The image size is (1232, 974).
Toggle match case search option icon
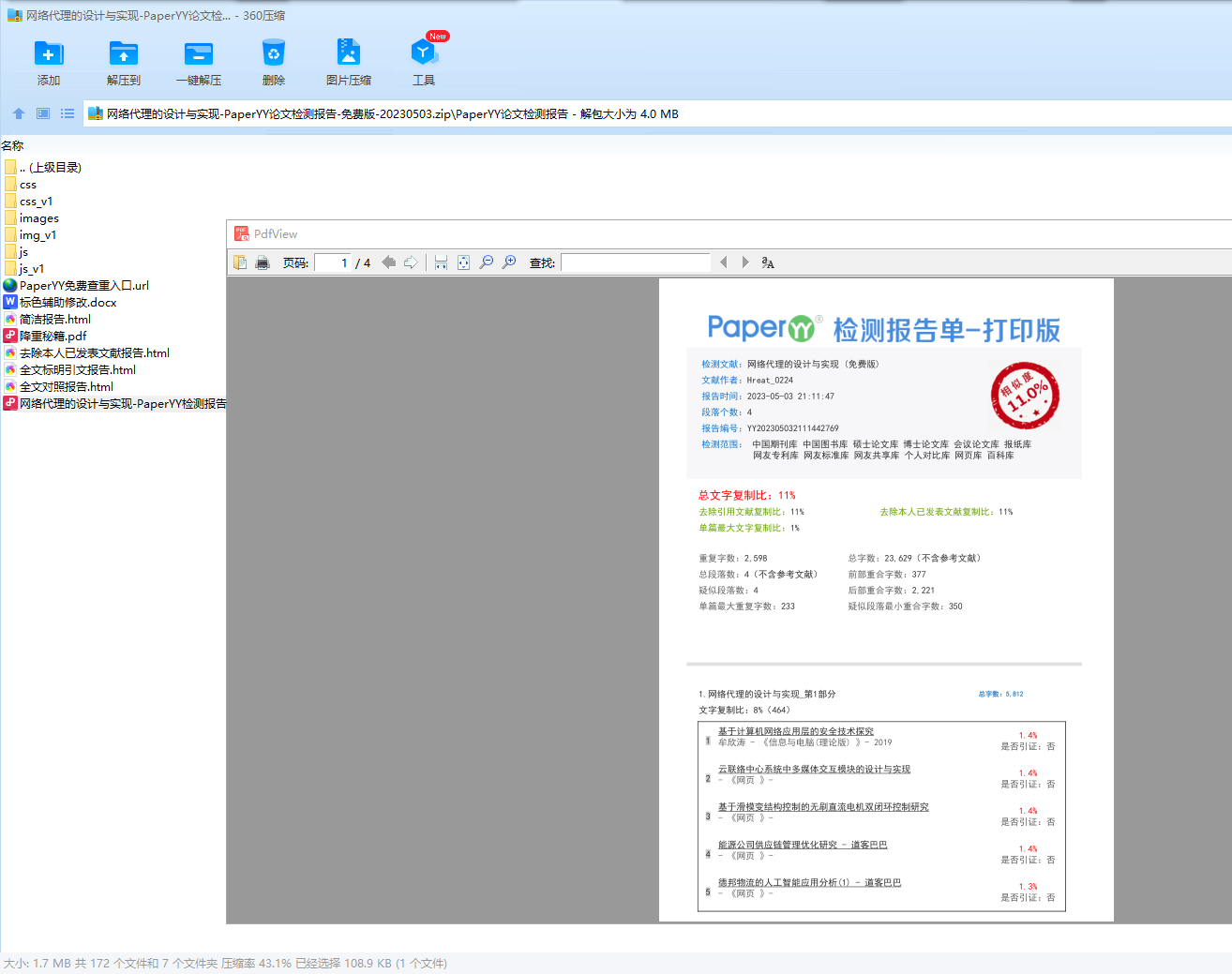(x=768, y=262)
